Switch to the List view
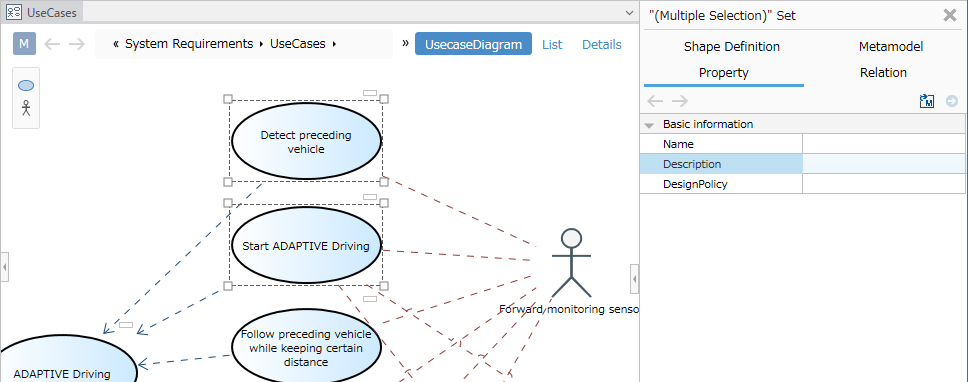968x382 pixels. pos(552,44)
